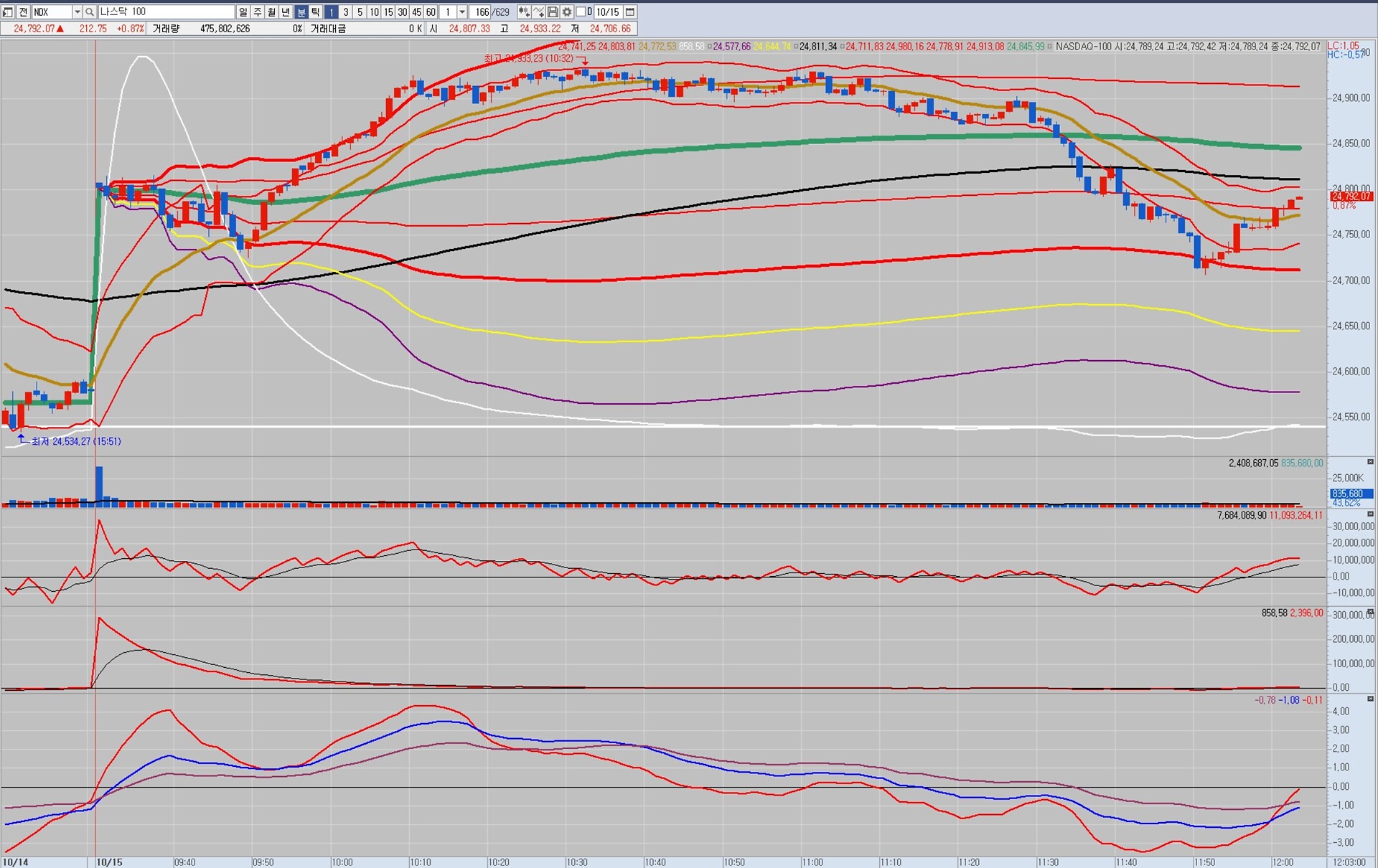Expand the NDX symbol code dropdown
Image resolution: width=1378 pixels, height=868 pixels.
(x=77, y=12)
